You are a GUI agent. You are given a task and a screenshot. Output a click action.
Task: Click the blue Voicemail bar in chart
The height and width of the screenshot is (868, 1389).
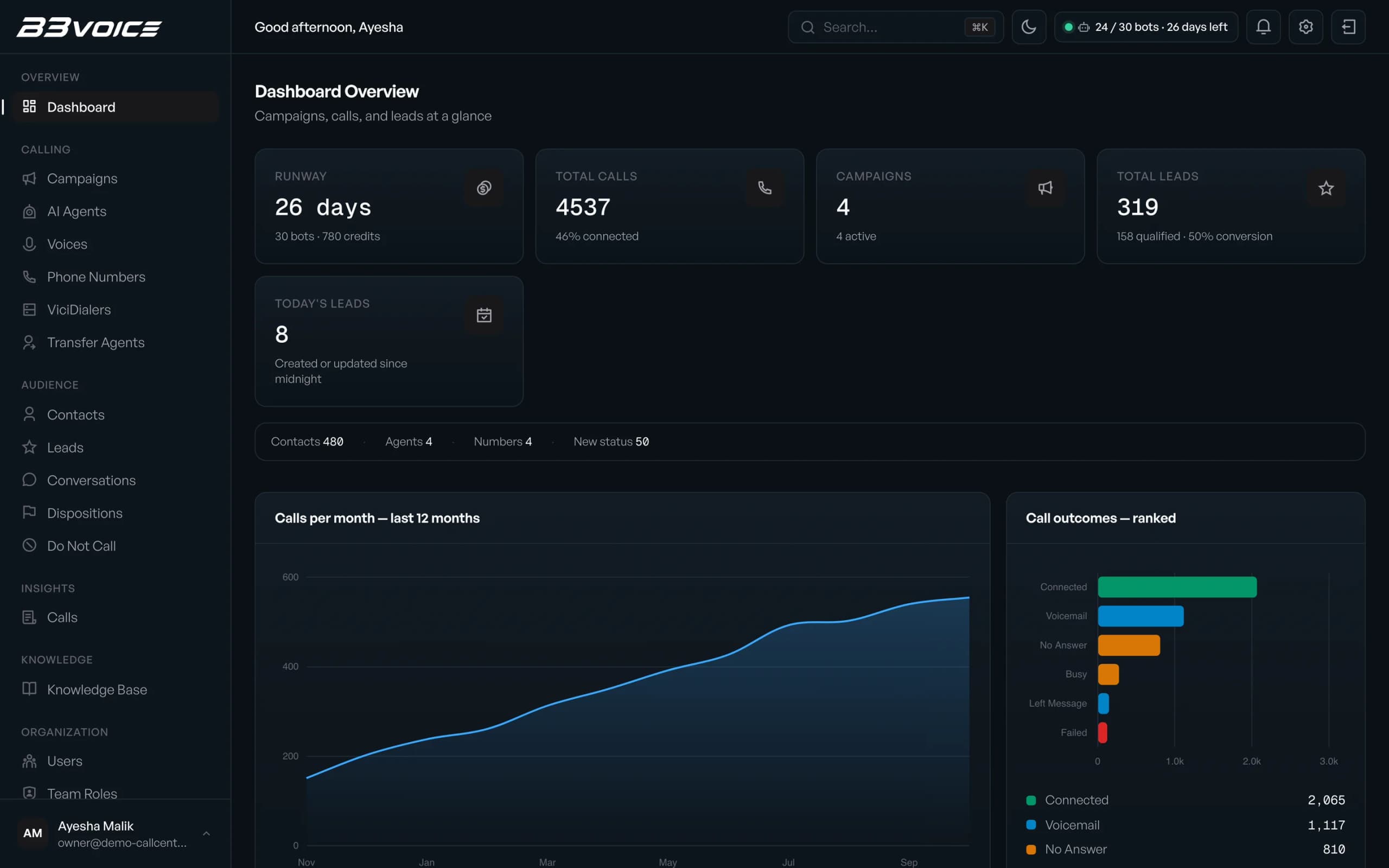coord(1140,616)
